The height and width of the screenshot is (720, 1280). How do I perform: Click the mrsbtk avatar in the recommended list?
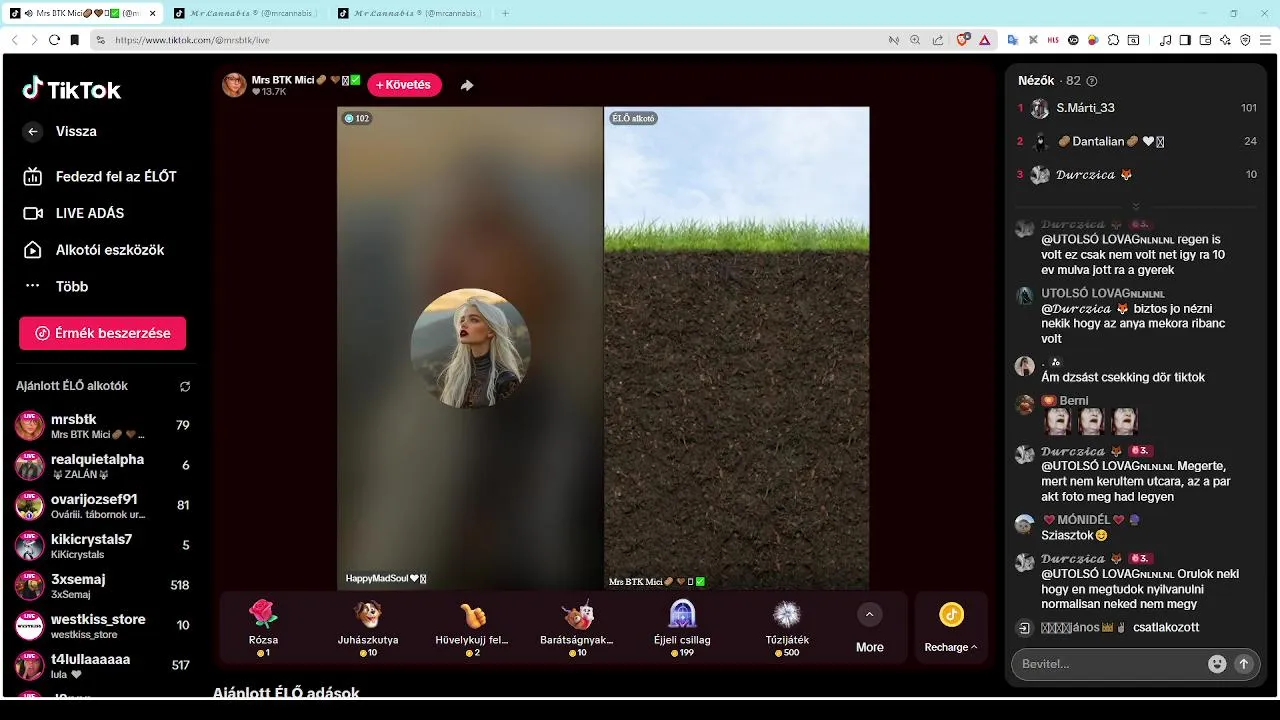point(30,425)
